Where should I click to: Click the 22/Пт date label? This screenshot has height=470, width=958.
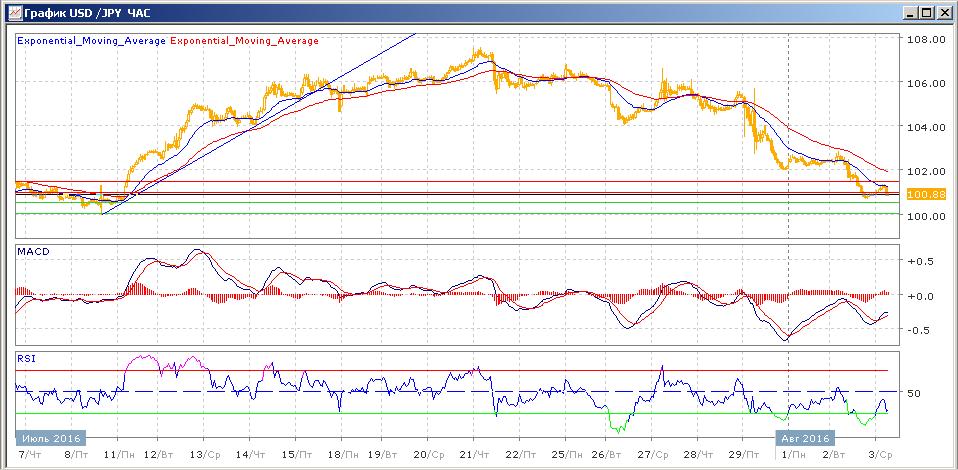(x=522, y=455)
